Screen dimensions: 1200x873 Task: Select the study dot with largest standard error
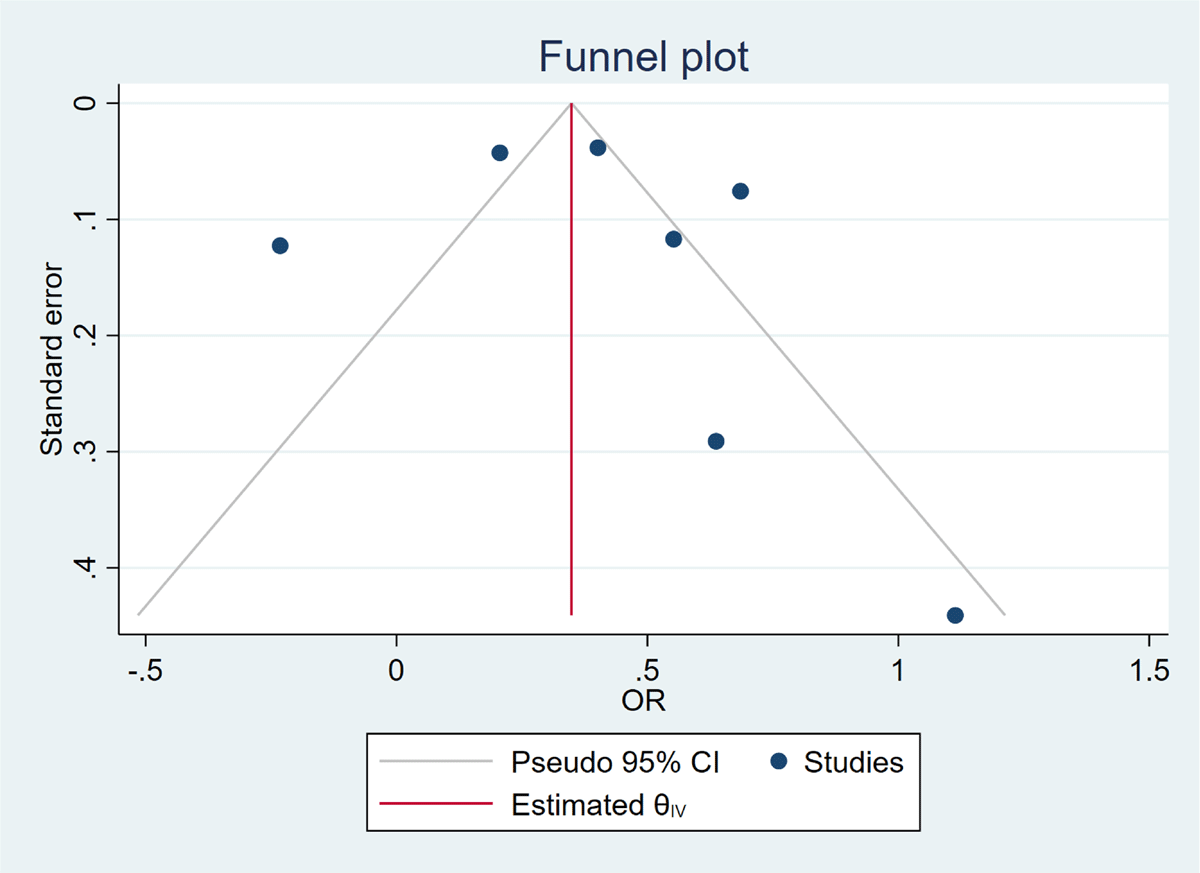tap(955, 615)
